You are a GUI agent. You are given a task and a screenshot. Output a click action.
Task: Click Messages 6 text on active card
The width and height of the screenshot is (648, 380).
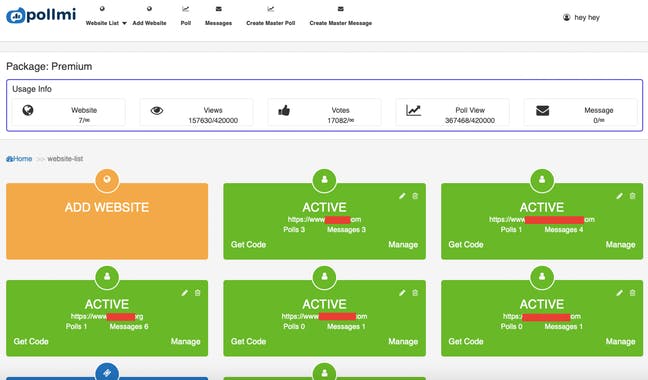(129, 327)
